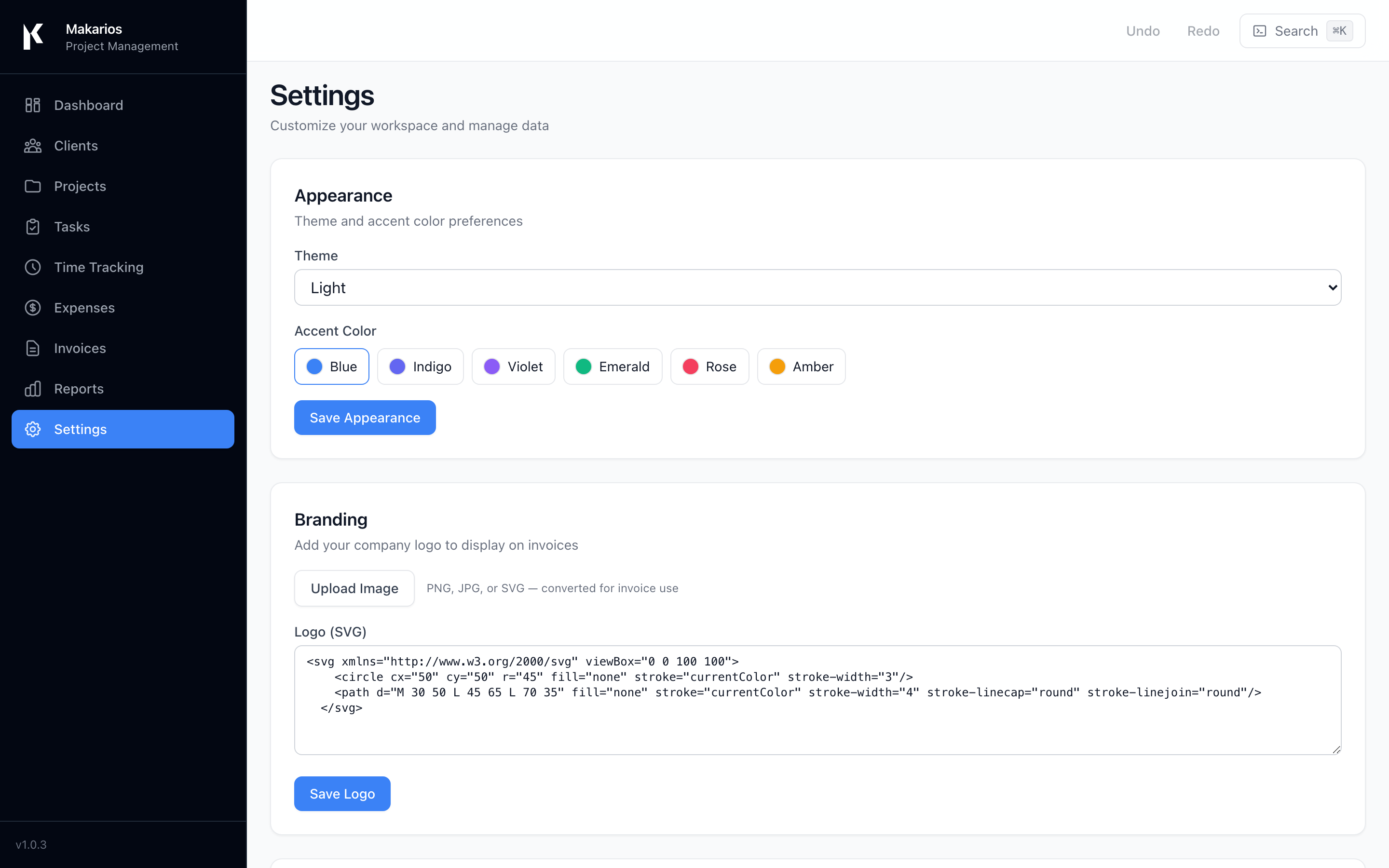Click the Invoices document icon

click(x=33, y=349)
